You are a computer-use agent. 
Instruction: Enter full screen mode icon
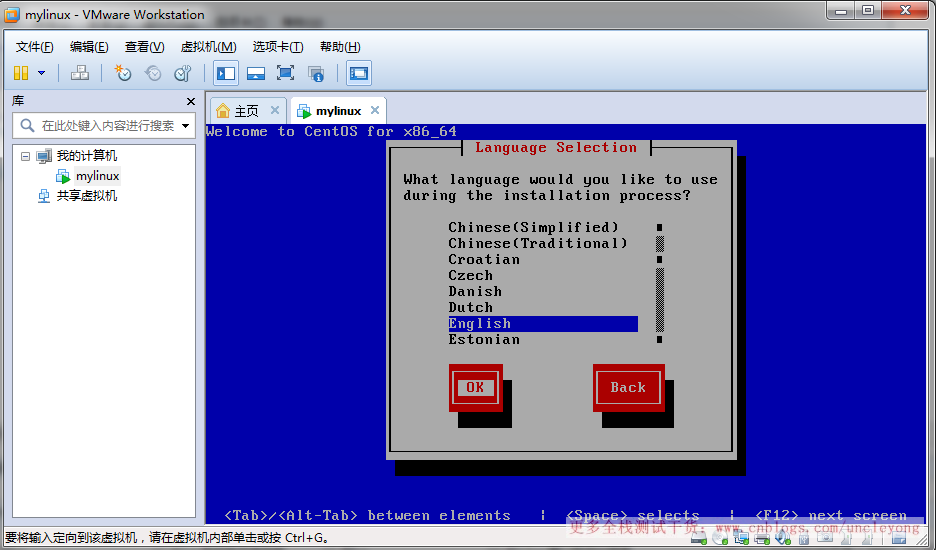click(x=285, y=73)
